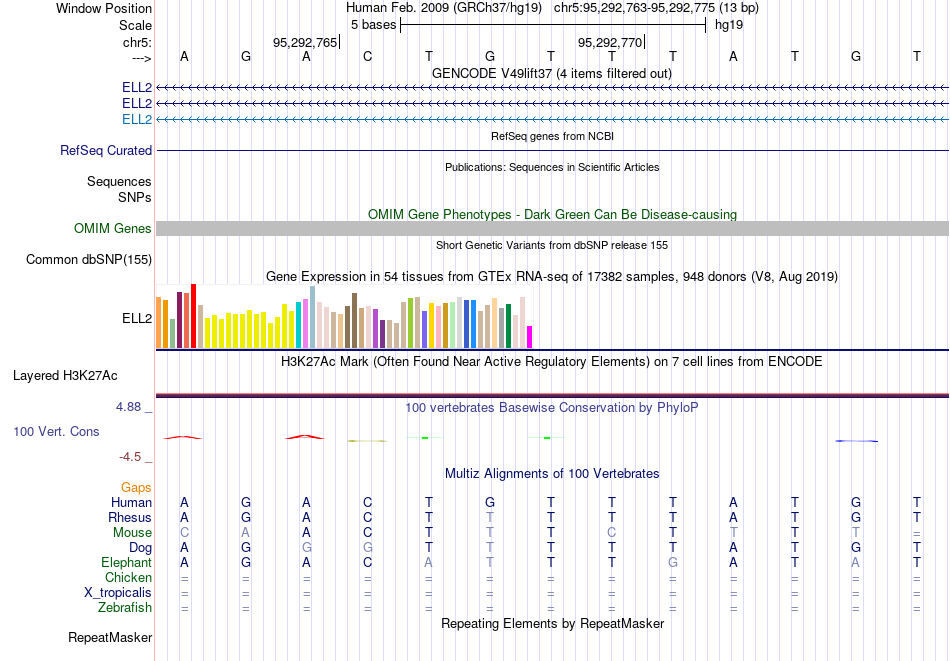Click the RepeatMasker track label

[110, 637]
